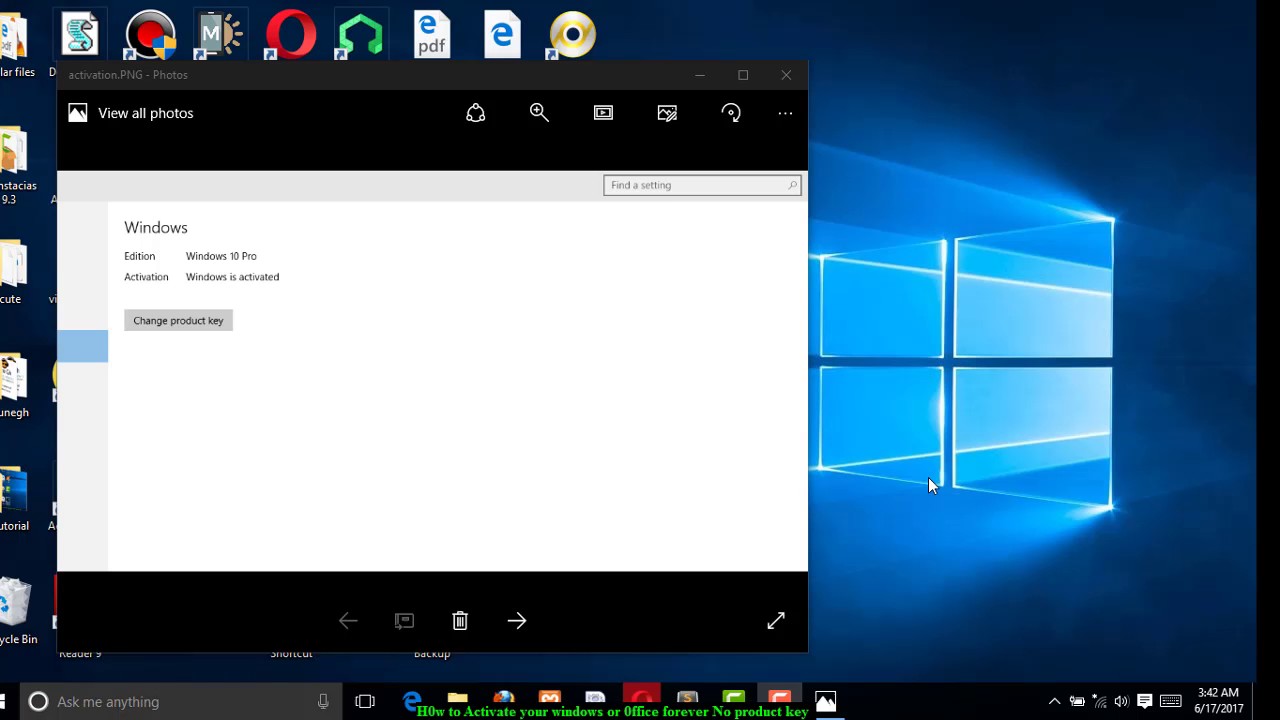Open the Edge pdf file on desktop

[432, 35]
